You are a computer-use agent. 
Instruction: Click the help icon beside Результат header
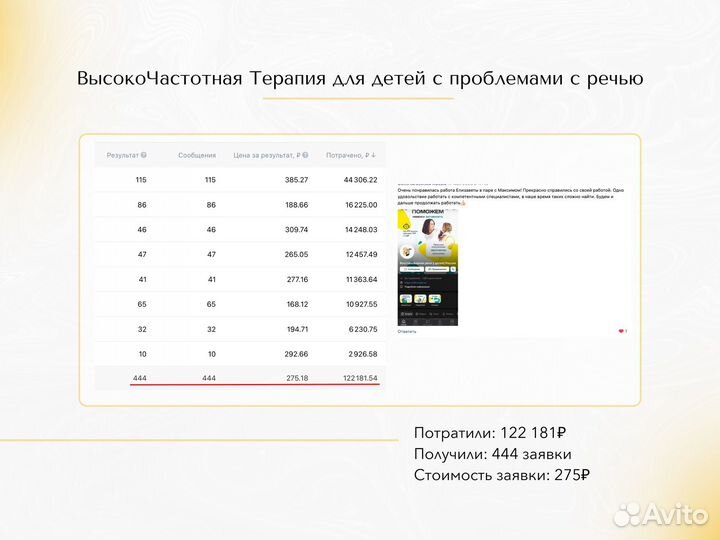[x=144, y=155]
